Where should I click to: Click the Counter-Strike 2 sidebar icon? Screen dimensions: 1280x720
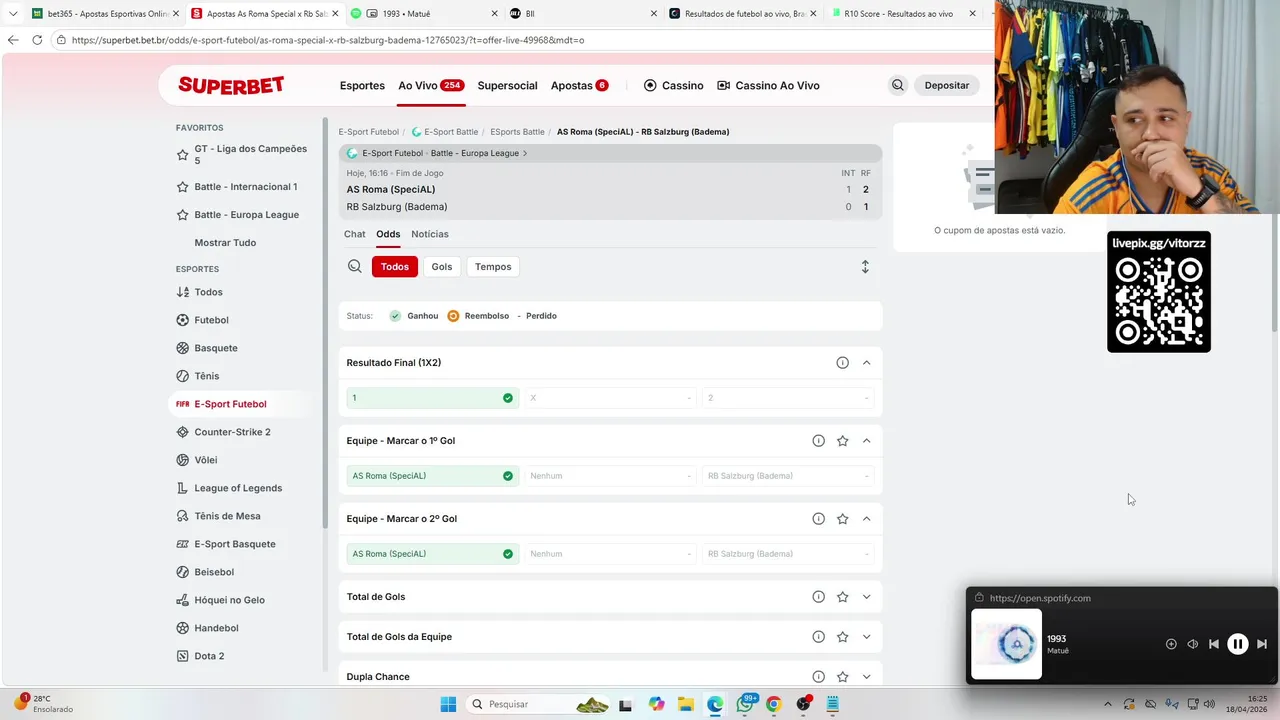[182, 432]
